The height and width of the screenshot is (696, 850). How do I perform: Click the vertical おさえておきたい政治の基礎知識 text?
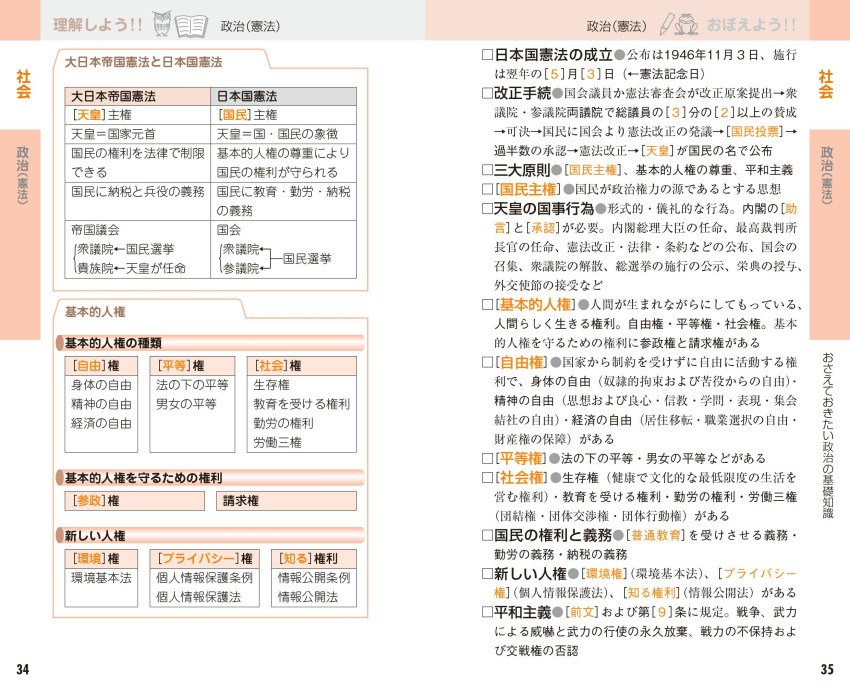(x=828, y=435)
